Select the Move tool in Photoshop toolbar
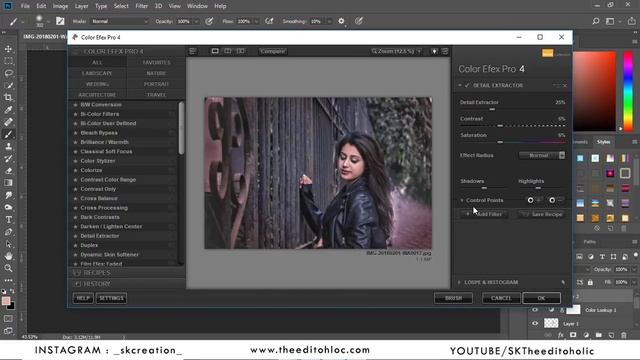The image size is (640, 360). (8, 49)
